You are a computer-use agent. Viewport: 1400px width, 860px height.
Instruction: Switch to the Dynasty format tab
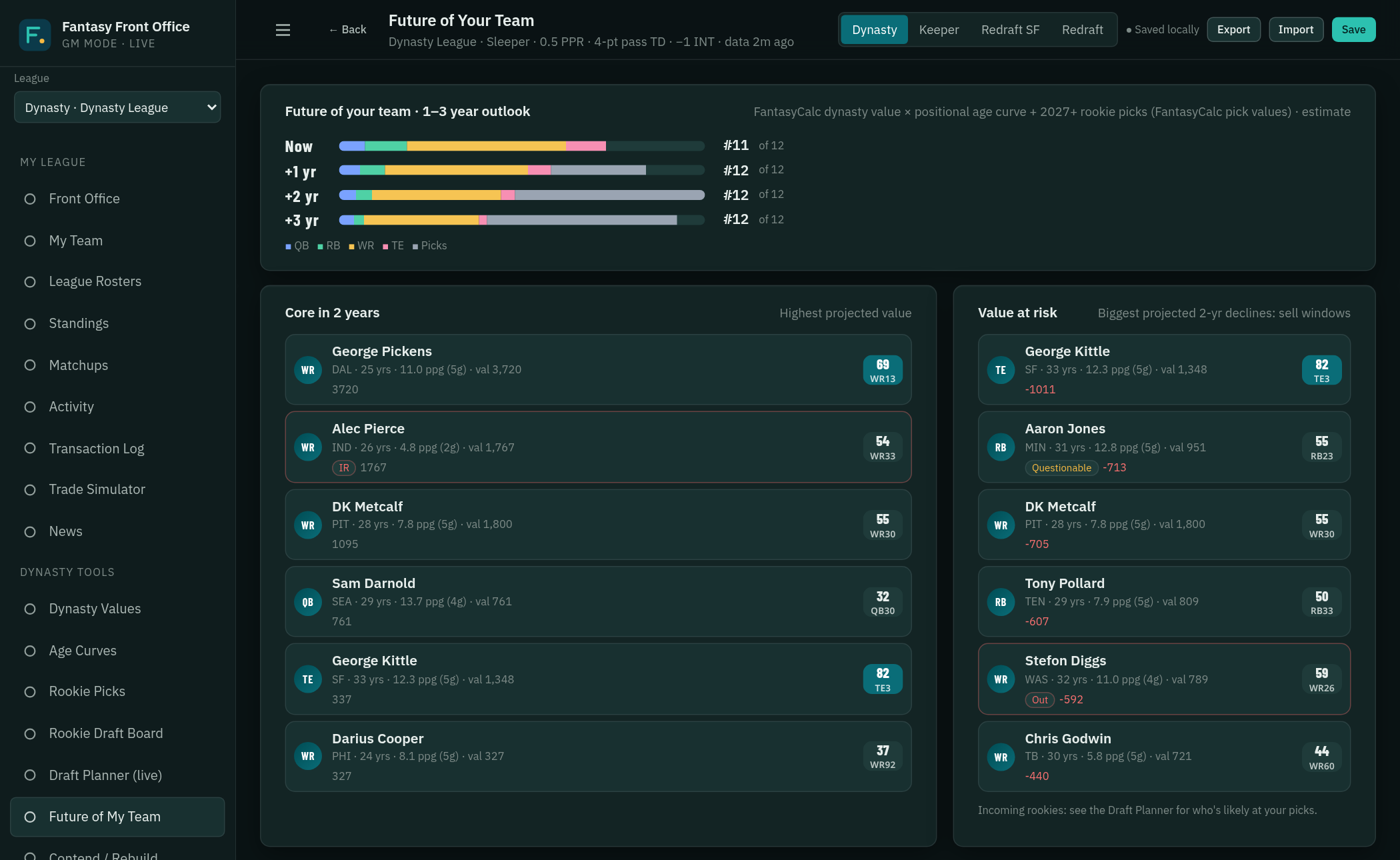[x=874, y=29]
